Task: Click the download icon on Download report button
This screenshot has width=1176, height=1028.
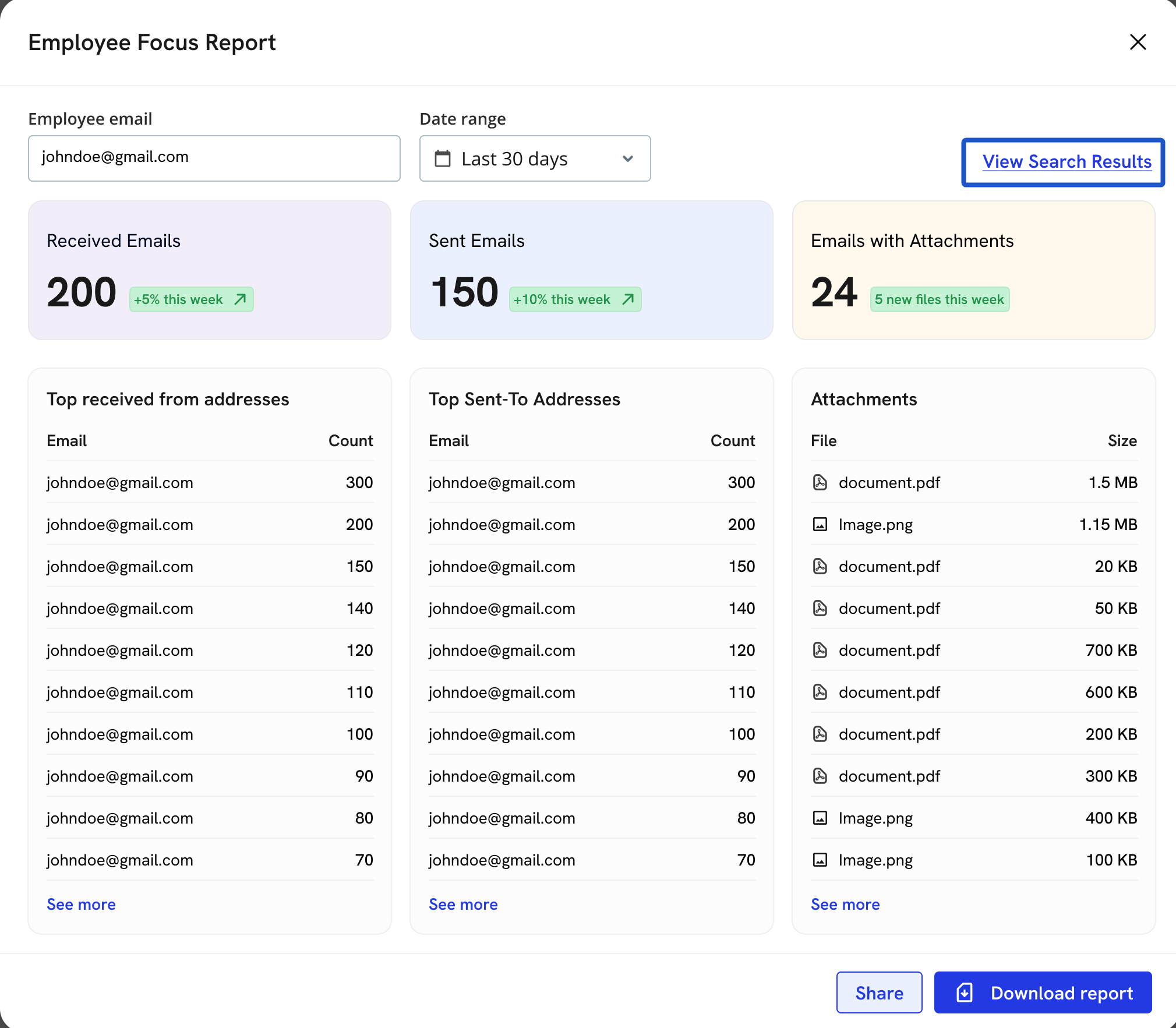Action: 965,992
